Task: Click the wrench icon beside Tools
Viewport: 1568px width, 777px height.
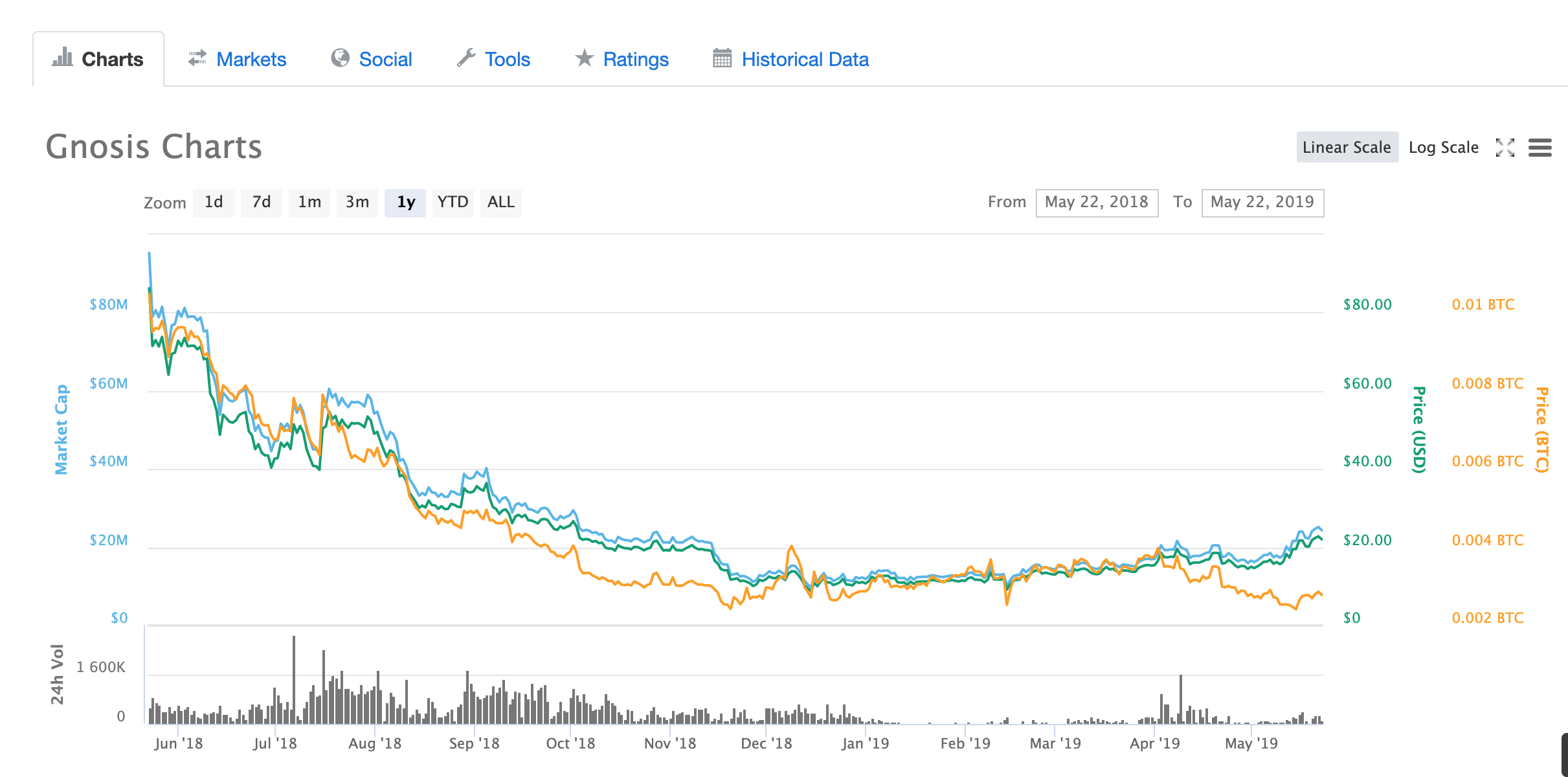Action: [466, 58]
